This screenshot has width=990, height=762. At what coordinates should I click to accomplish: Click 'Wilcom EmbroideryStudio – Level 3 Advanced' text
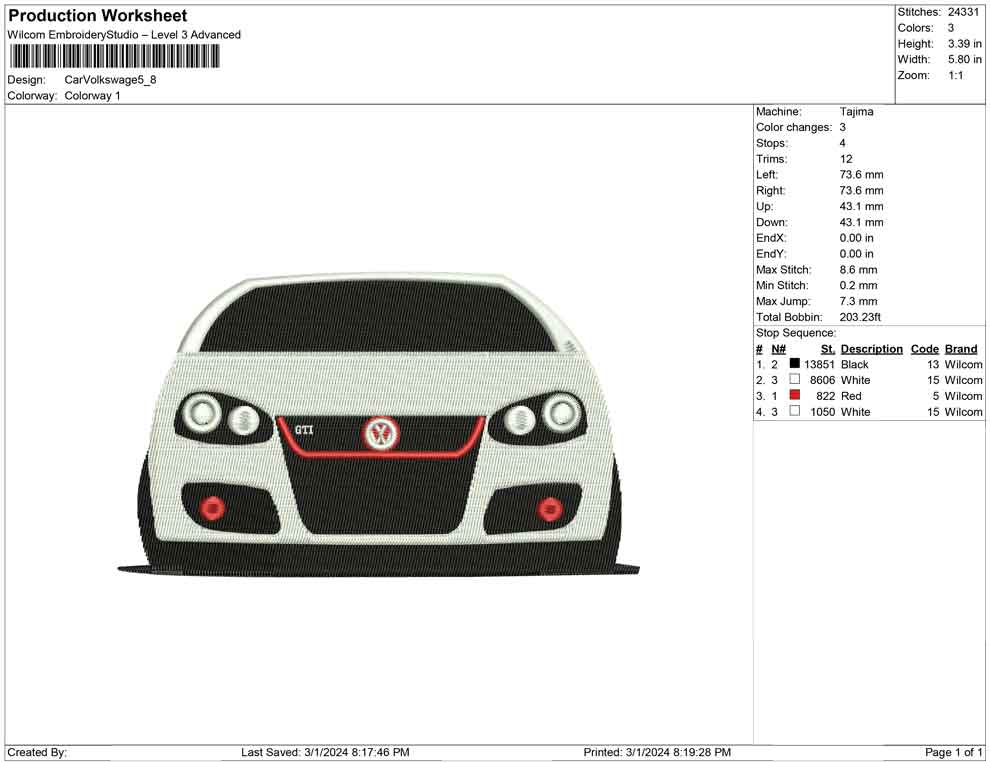[124, 35]
